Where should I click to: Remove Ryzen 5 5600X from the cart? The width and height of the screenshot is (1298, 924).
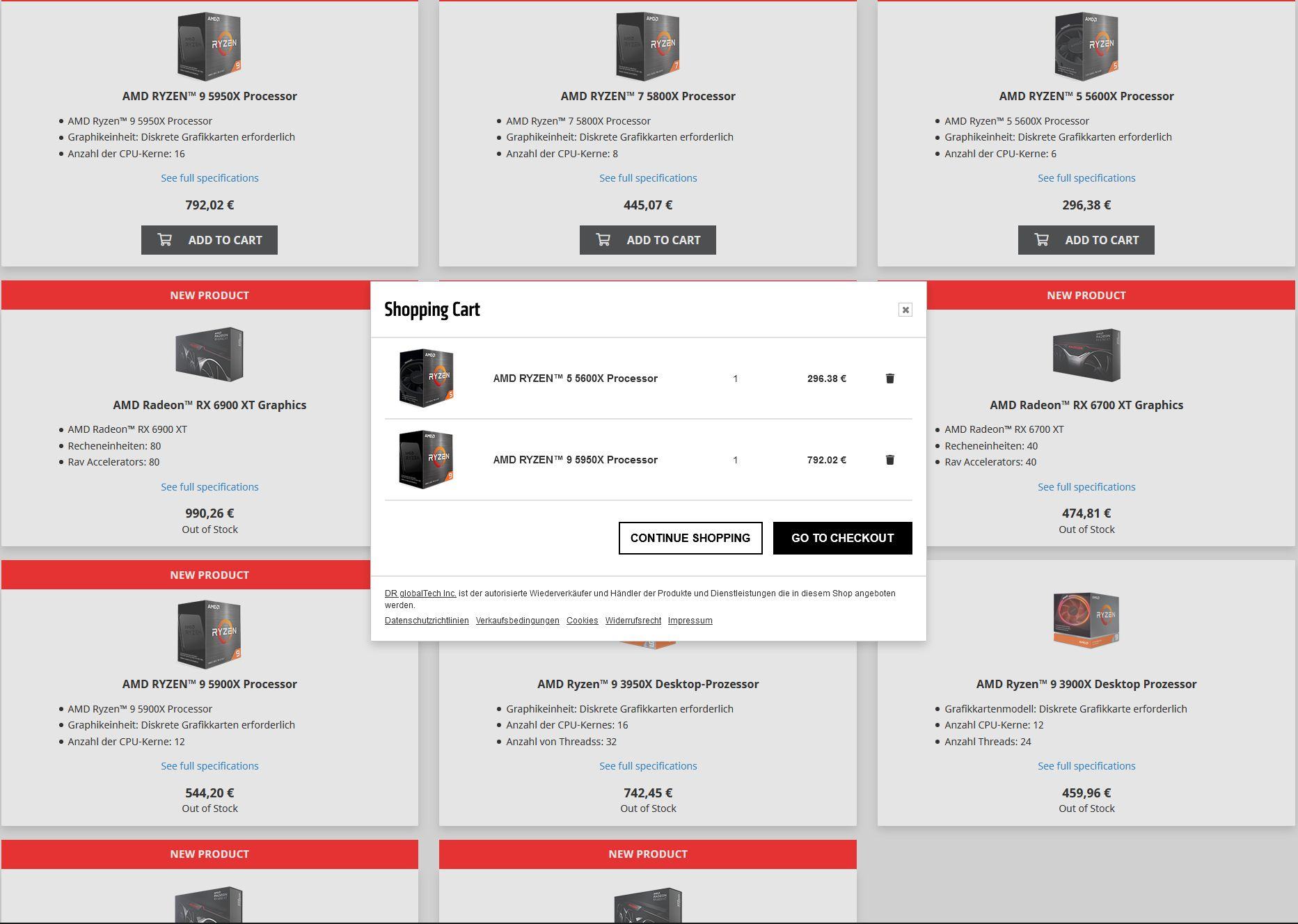[889, 379]
